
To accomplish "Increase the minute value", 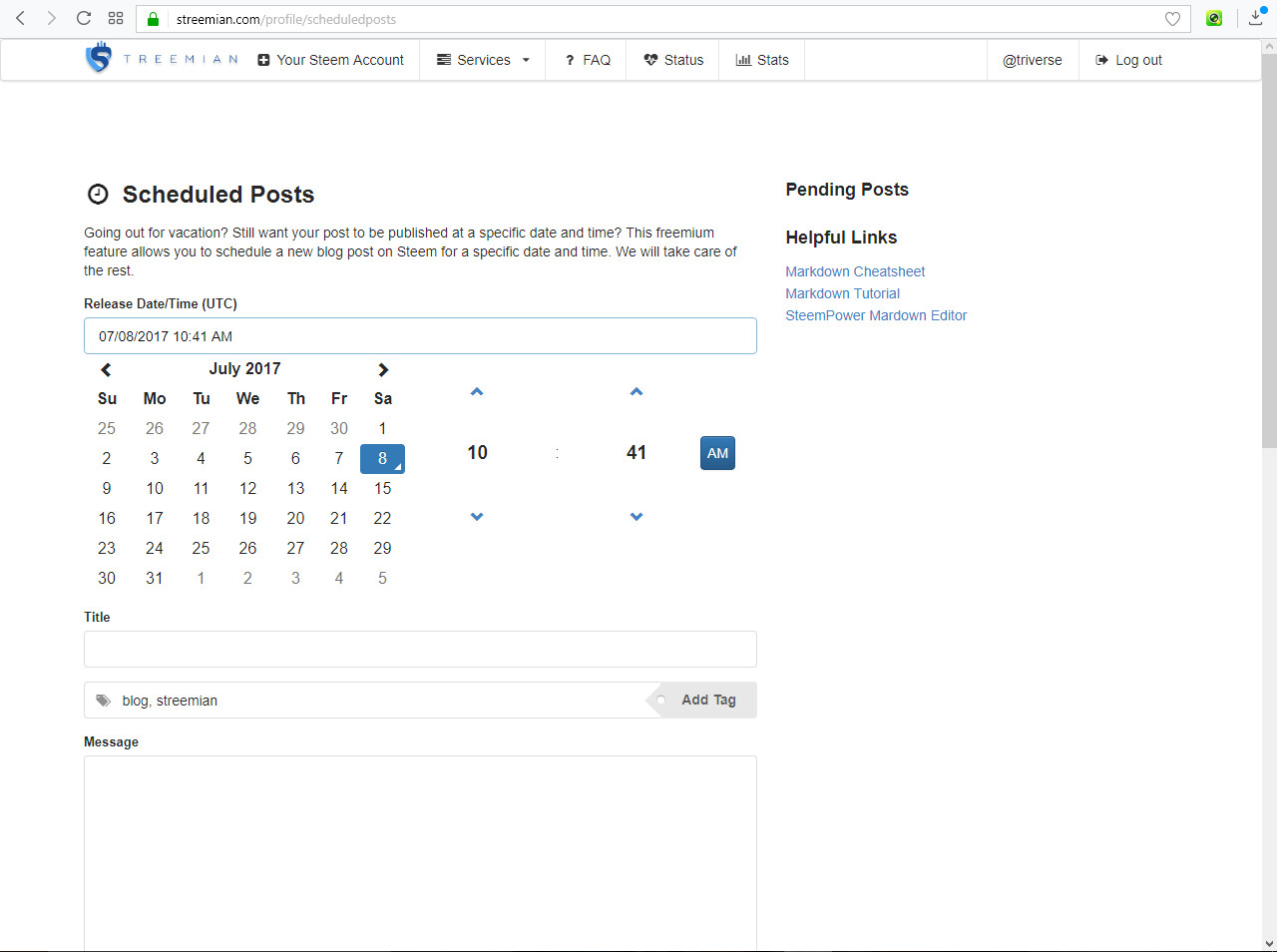I will [x=637, y=391].
